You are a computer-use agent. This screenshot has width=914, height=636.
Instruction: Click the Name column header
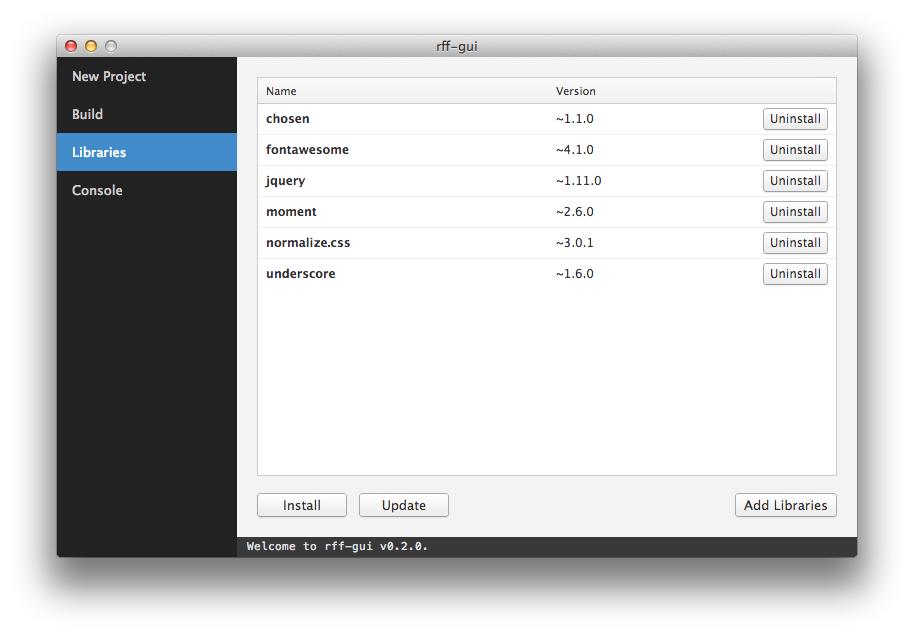pyautogui.click(x=281, y=91)
